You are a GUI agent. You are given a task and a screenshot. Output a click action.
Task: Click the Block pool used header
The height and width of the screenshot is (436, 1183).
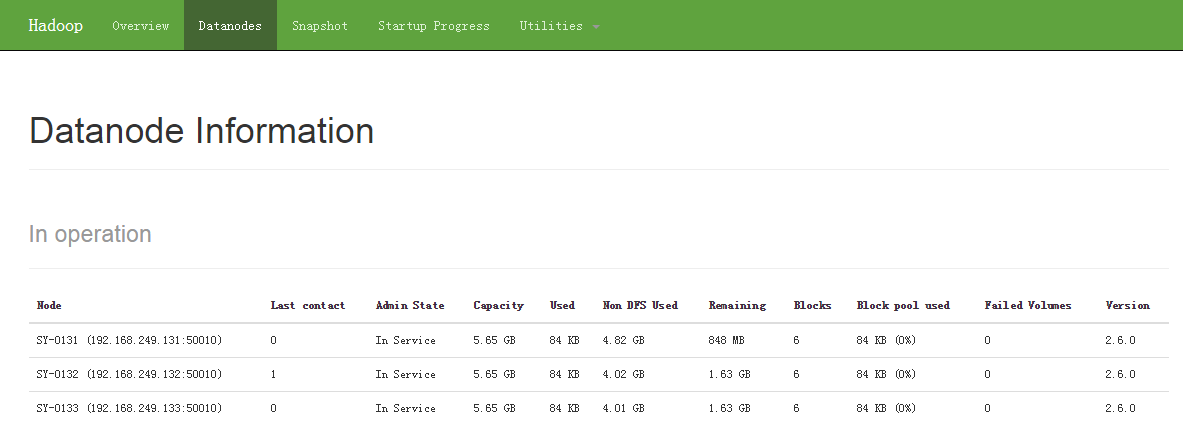pyautogui.click(x=903, y=305)
